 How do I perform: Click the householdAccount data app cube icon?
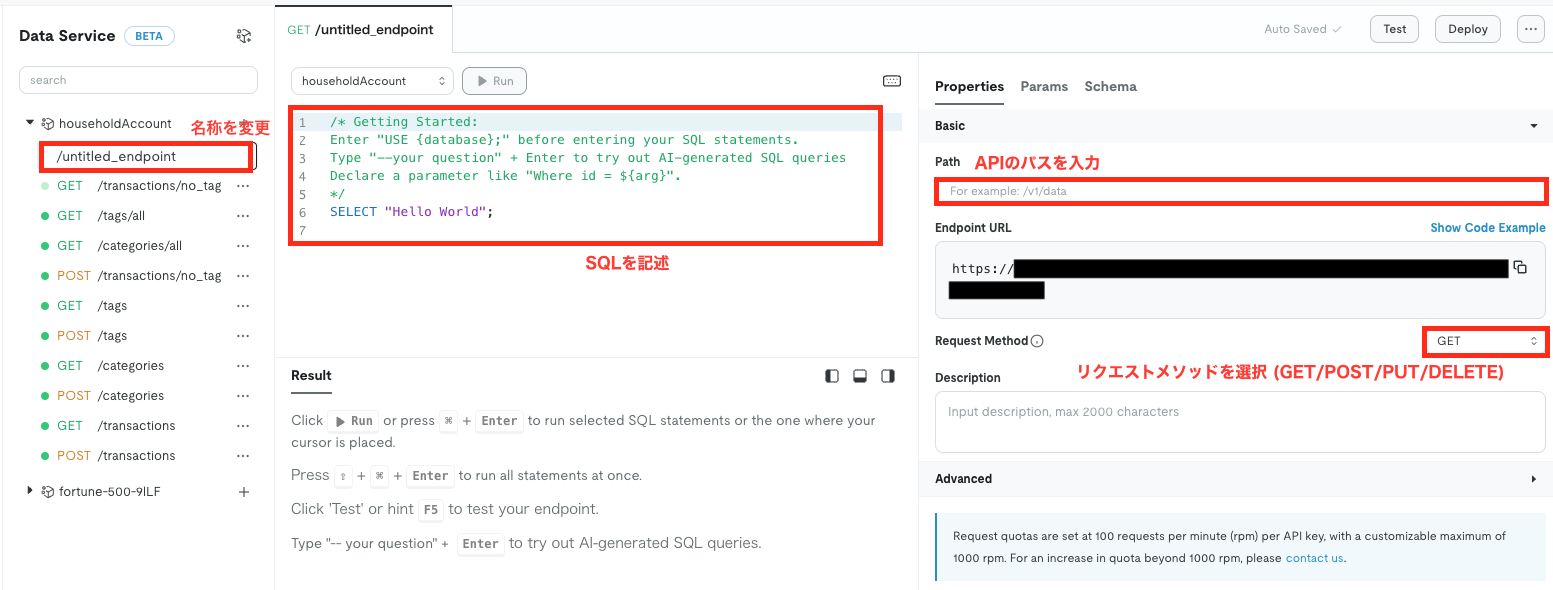[x=47, y=124]
